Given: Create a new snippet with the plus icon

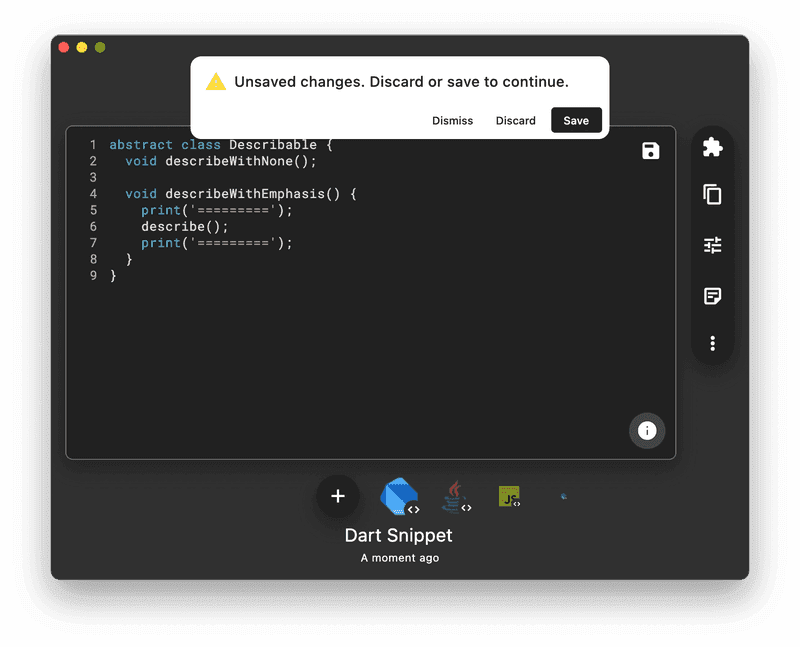Looking at the screenshot, I should tap(337, 496).
